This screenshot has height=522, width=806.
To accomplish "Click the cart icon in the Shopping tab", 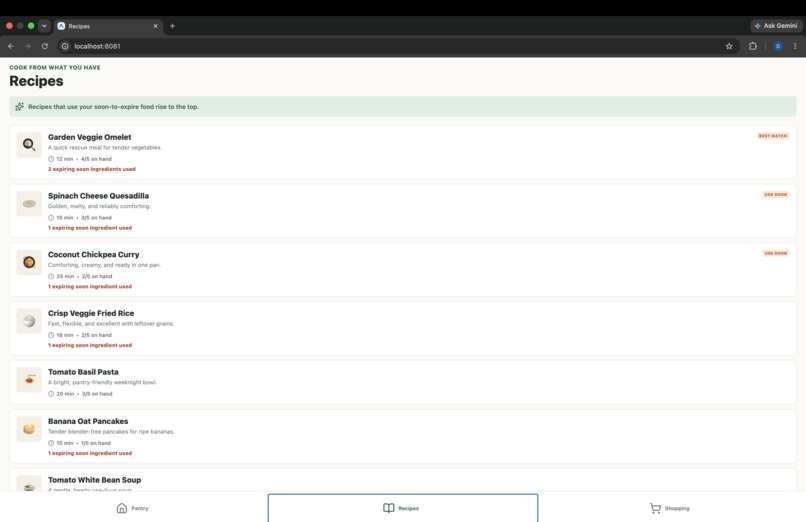I will tap(655, 508).
